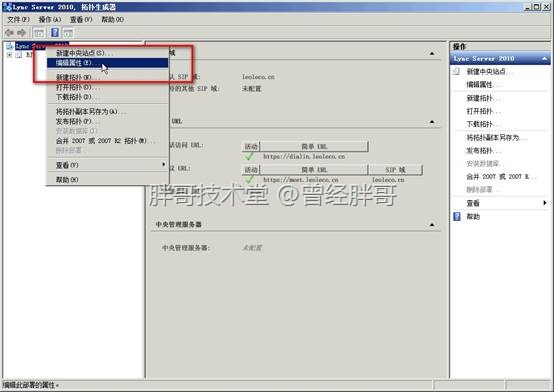Toggle the show/hide console tree toolbar icon
554x392 pixels.
coord(39,33)
